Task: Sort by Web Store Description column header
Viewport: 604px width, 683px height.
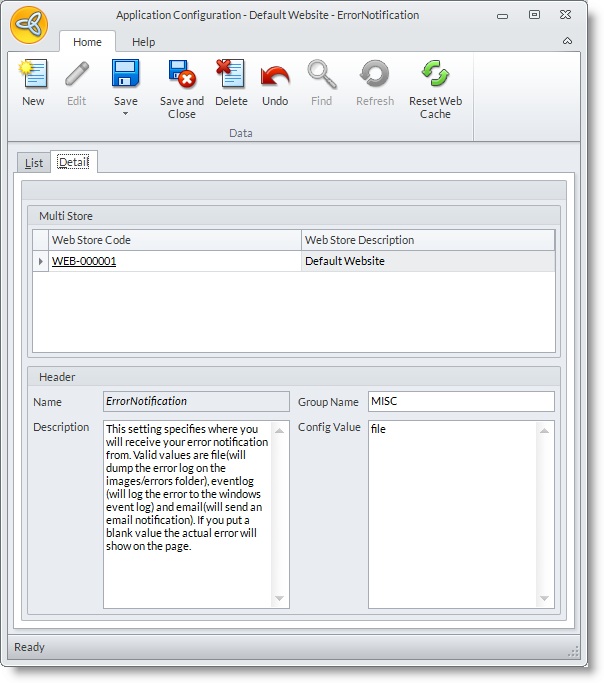Action: [428, 240]
